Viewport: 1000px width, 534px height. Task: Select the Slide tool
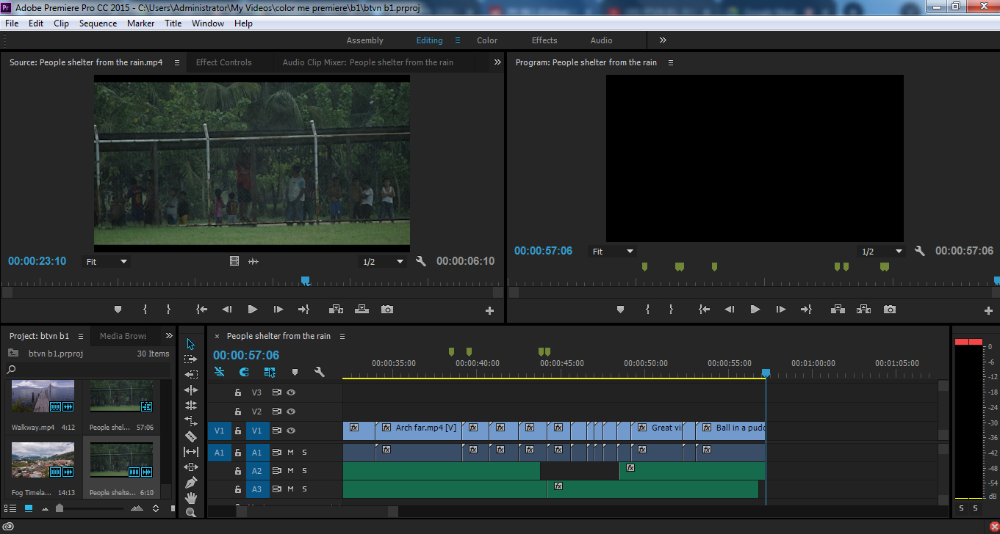click(190, 467)
